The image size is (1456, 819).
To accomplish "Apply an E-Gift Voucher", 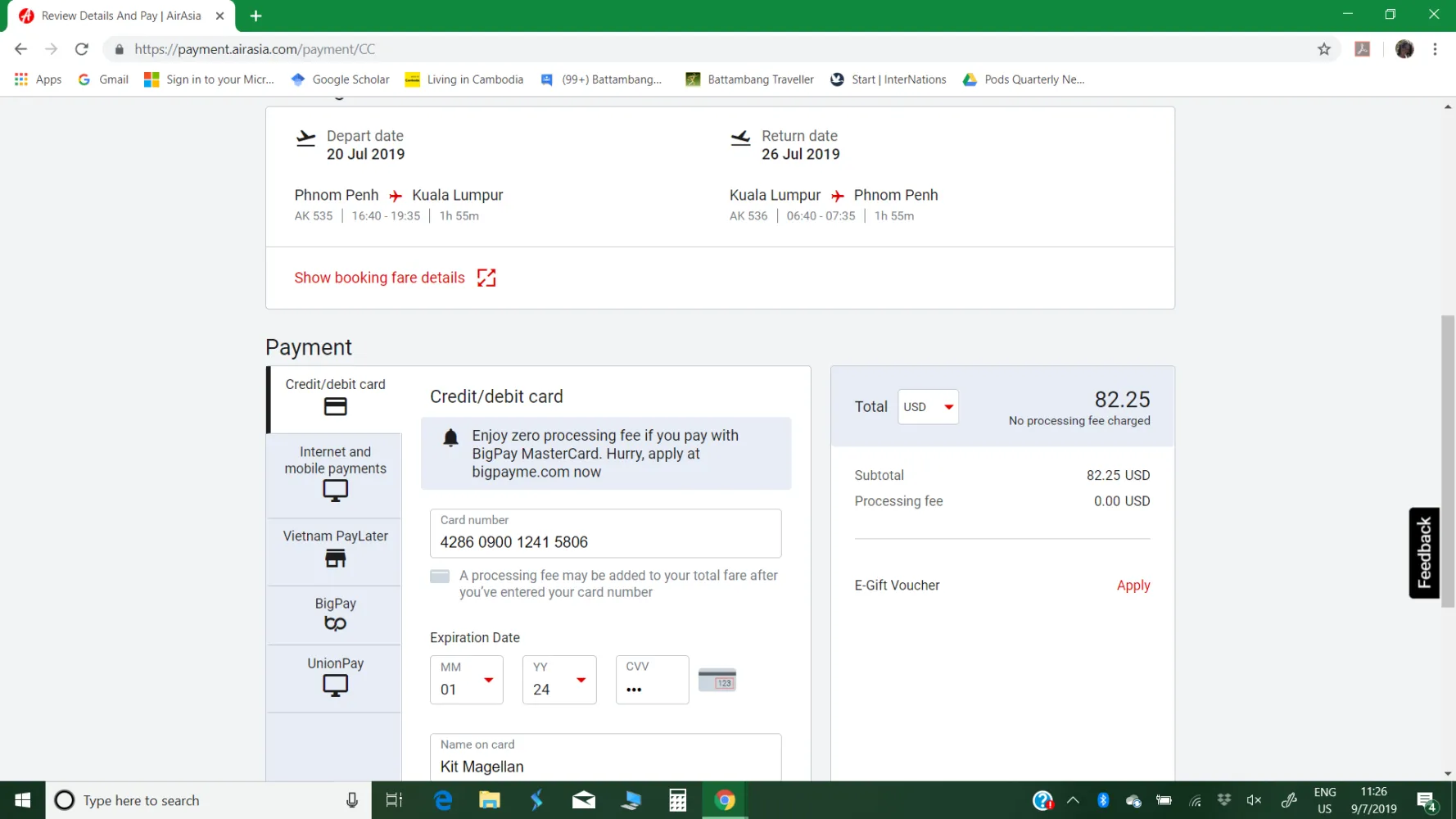I will click(1133, 586).
